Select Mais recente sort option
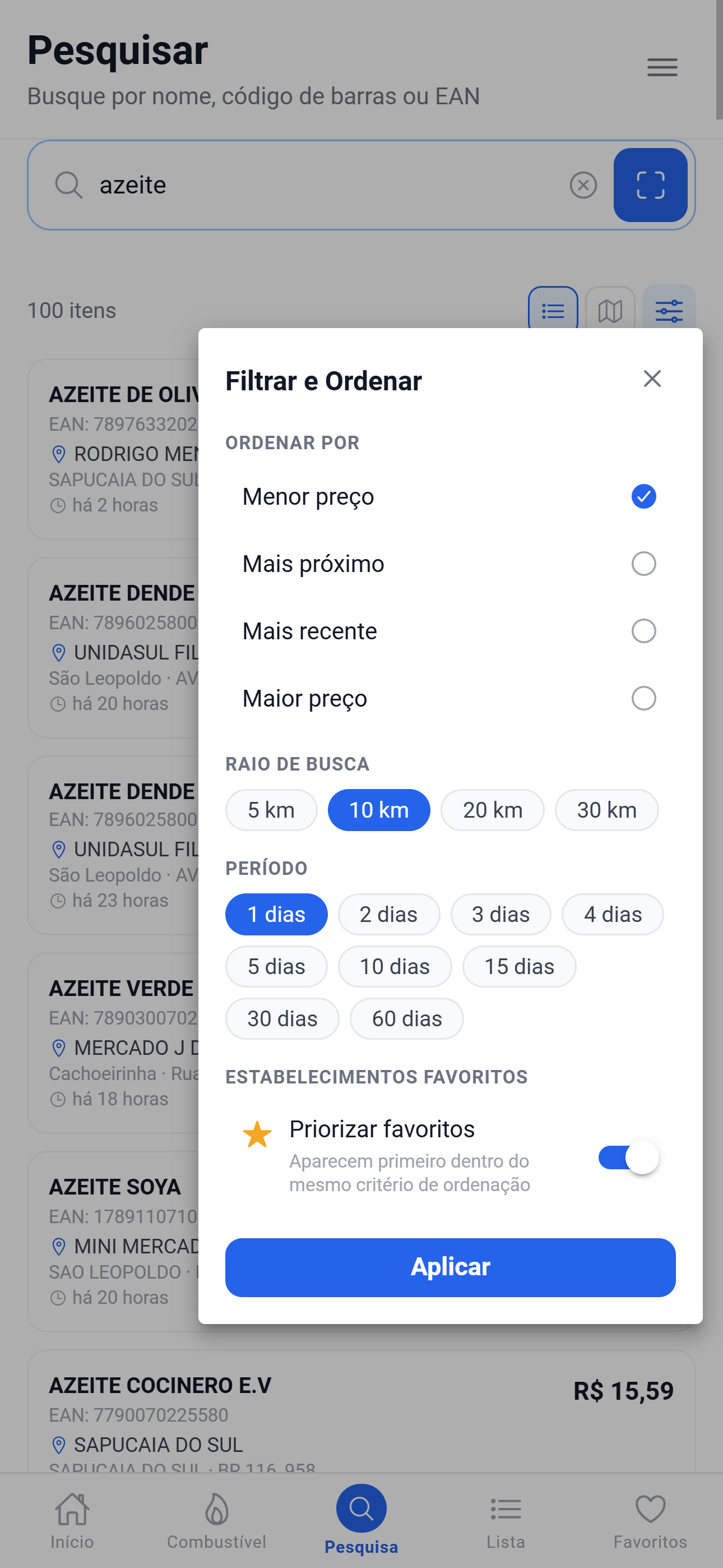Viewport: 723px width, 1568px height. [x=451, y=630]
